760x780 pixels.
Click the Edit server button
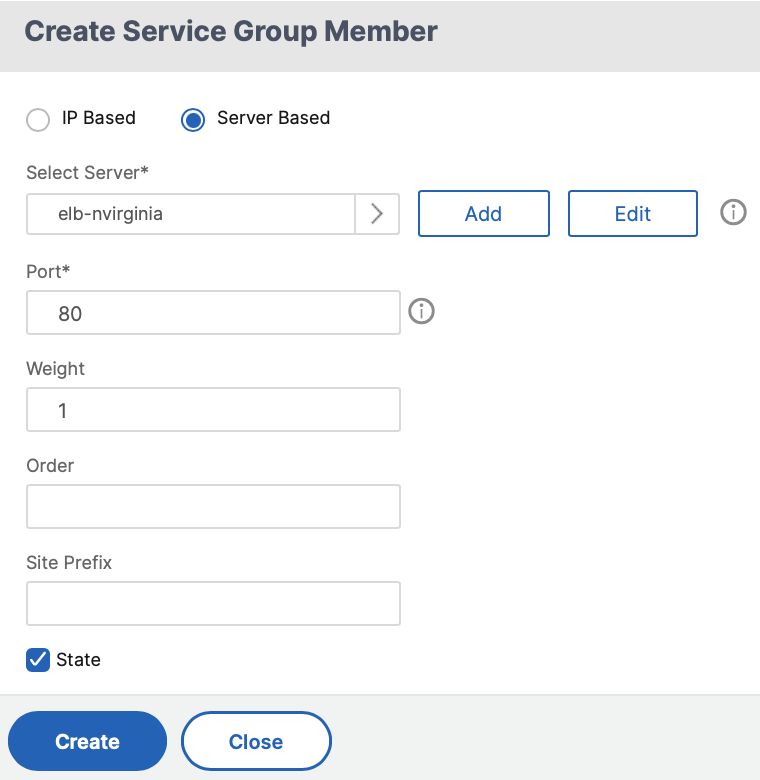coord(633,213)
